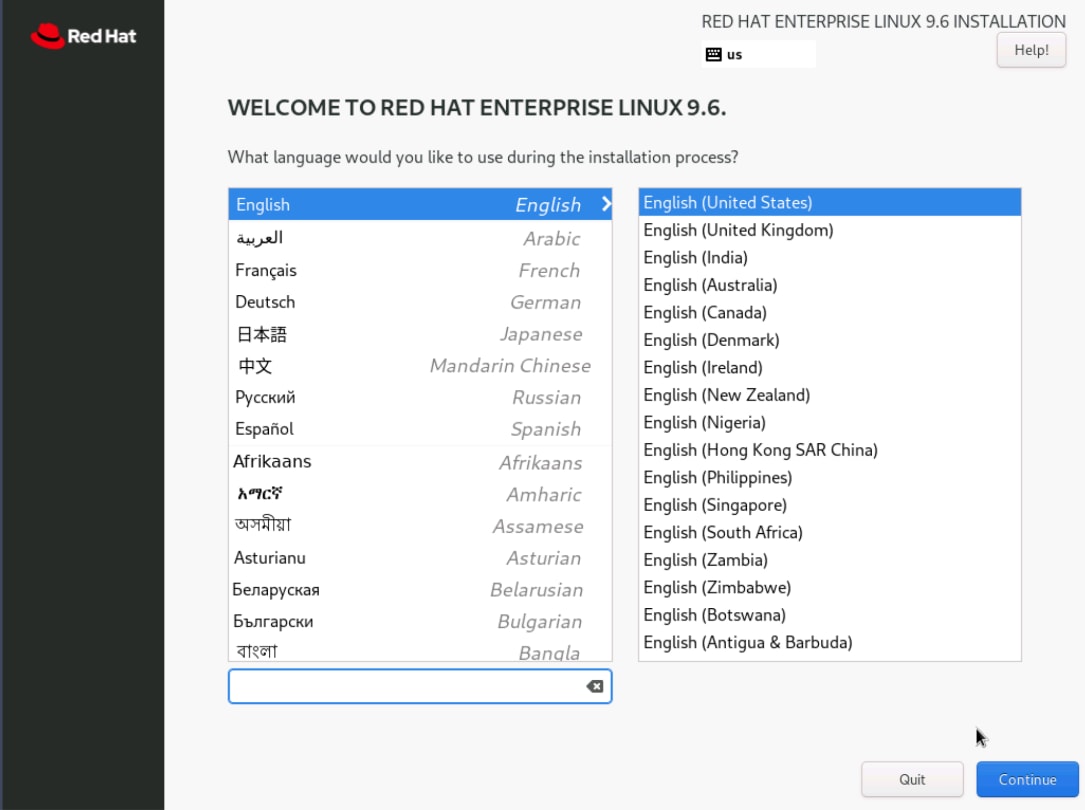Select English (New Zealand) locale

point(830,395)
